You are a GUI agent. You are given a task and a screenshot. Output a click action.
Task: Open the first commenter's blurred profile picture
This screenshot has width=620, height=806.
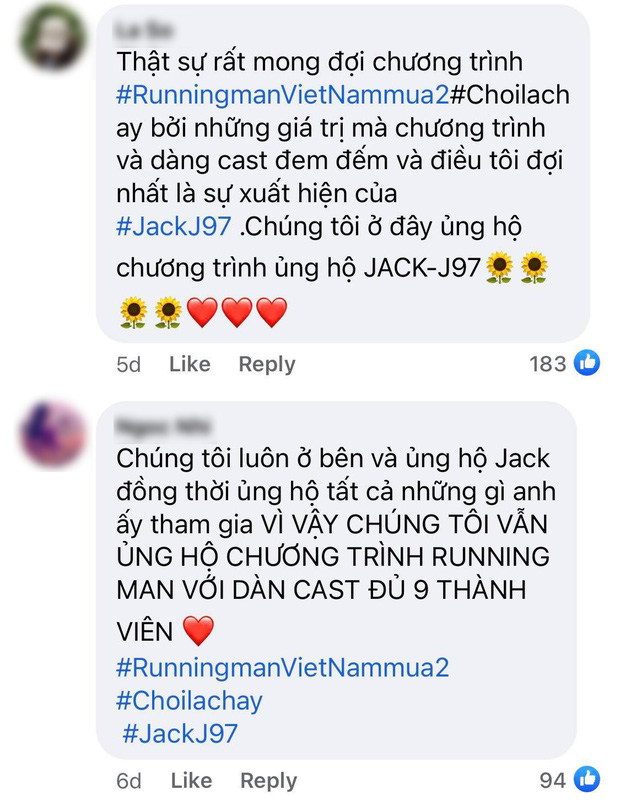point(52,36)
